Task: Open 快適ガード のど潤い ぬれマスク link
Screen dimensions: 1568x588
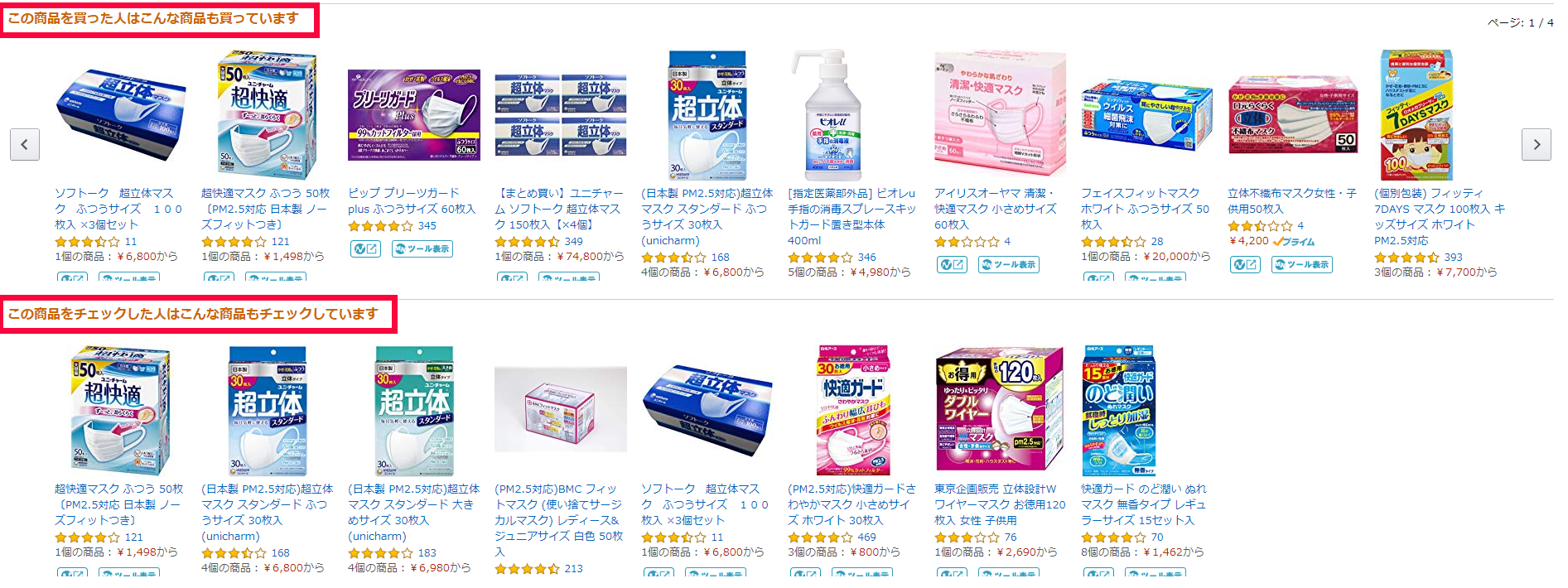Action: (x=1144, y=504)
